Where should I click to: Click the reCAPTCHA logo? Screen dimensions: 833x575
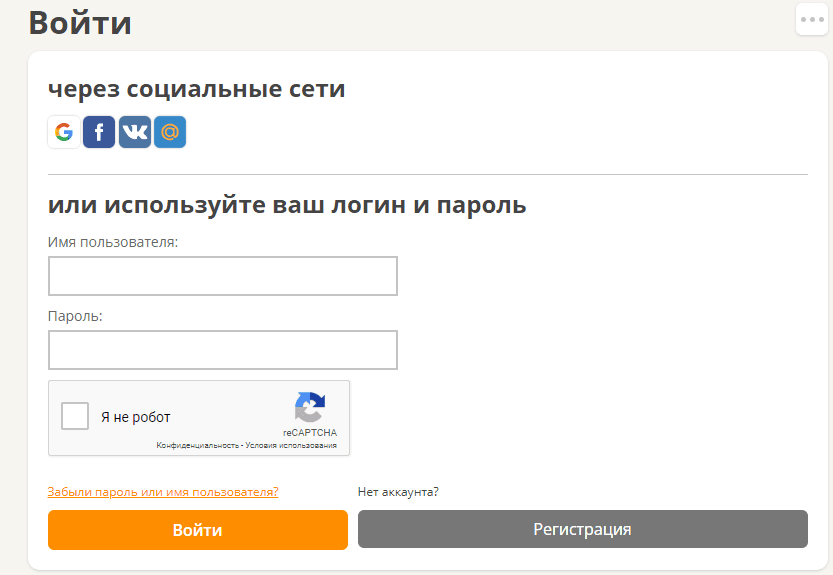click(x=309, y=407)
